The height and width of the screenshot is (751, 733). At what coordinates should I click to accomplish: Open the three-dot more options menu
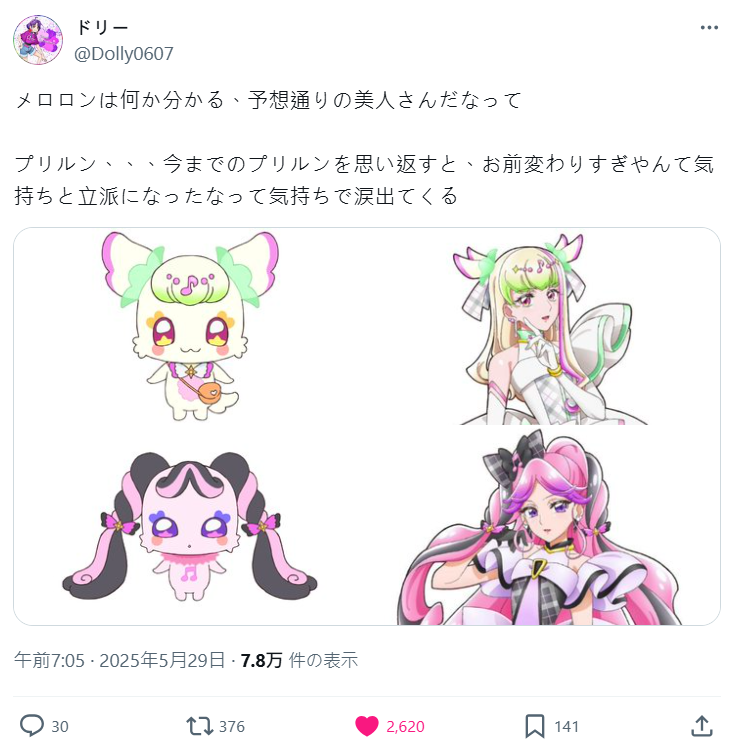pyautogui.click(x=709, y=28)
